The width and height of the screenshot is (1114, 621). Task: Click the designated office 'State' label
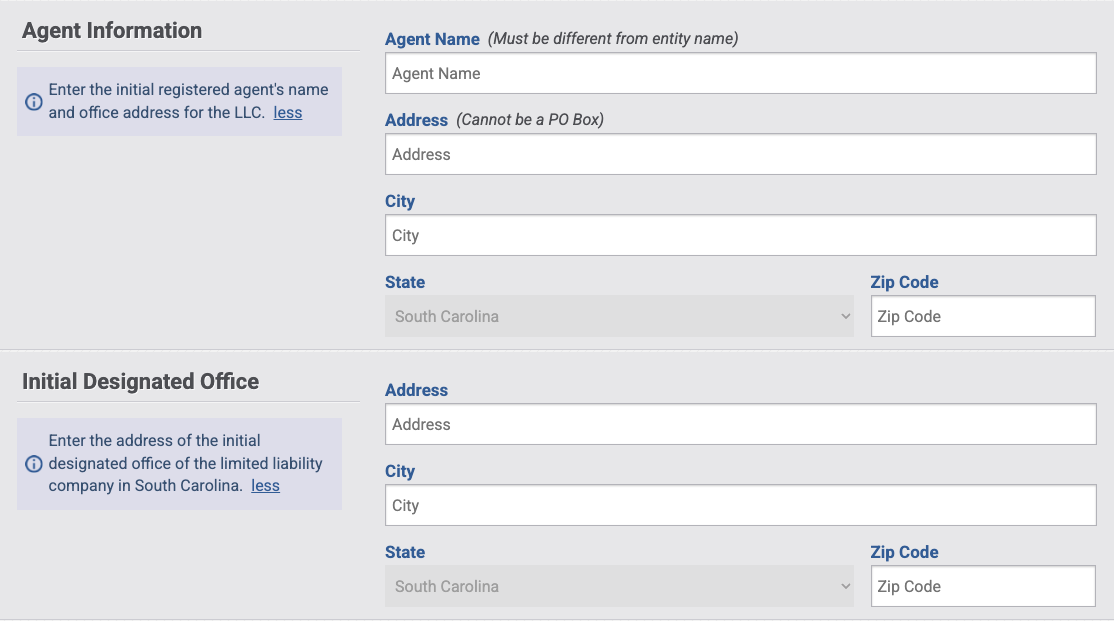tap(405, 552)
